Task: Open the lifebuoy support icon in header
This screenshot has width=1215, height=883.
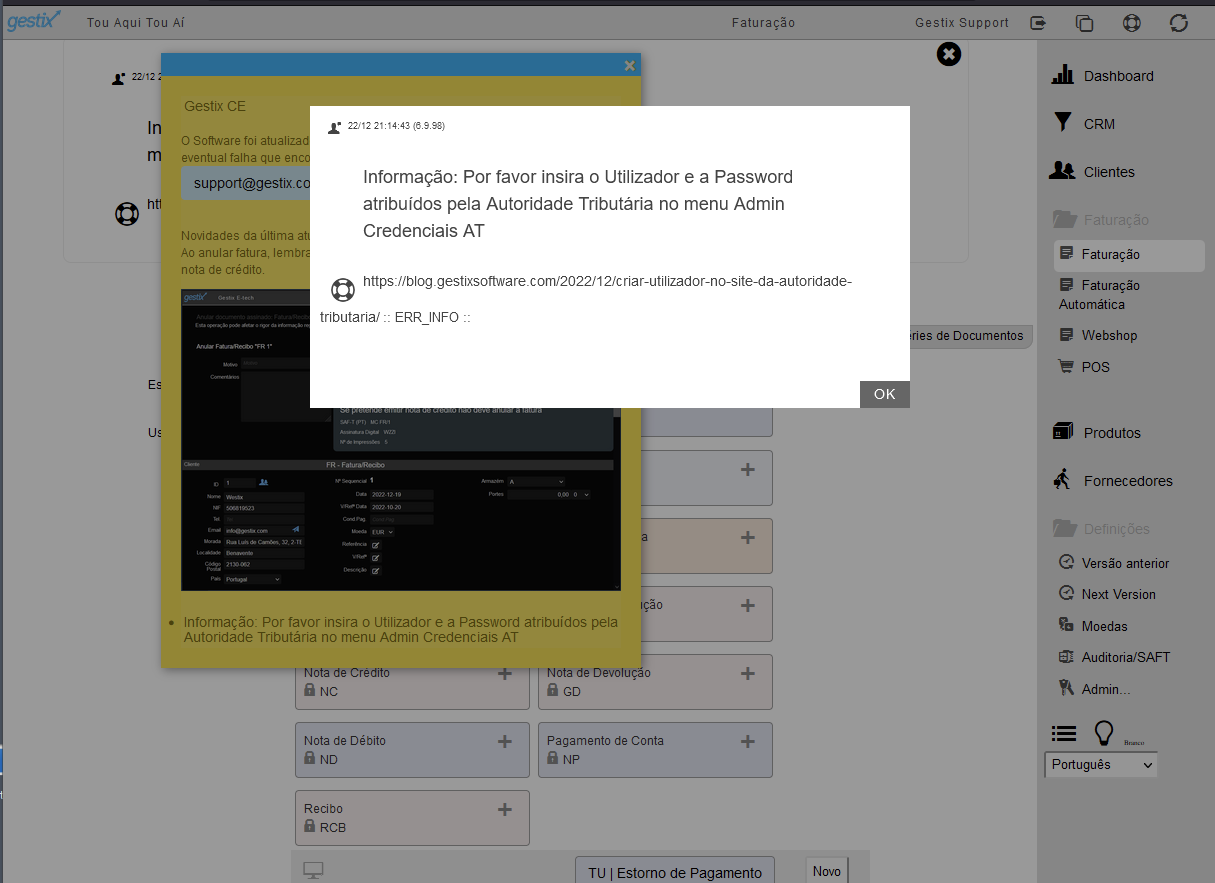Action: [x=1132, y=22]
